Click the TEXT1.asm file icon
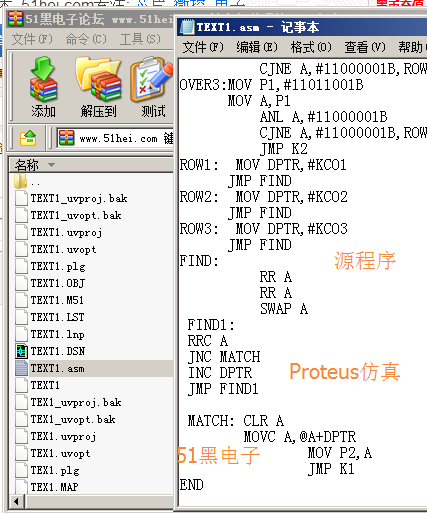The height and width of the screenshot is (513, 427). (x=22, y=368)
